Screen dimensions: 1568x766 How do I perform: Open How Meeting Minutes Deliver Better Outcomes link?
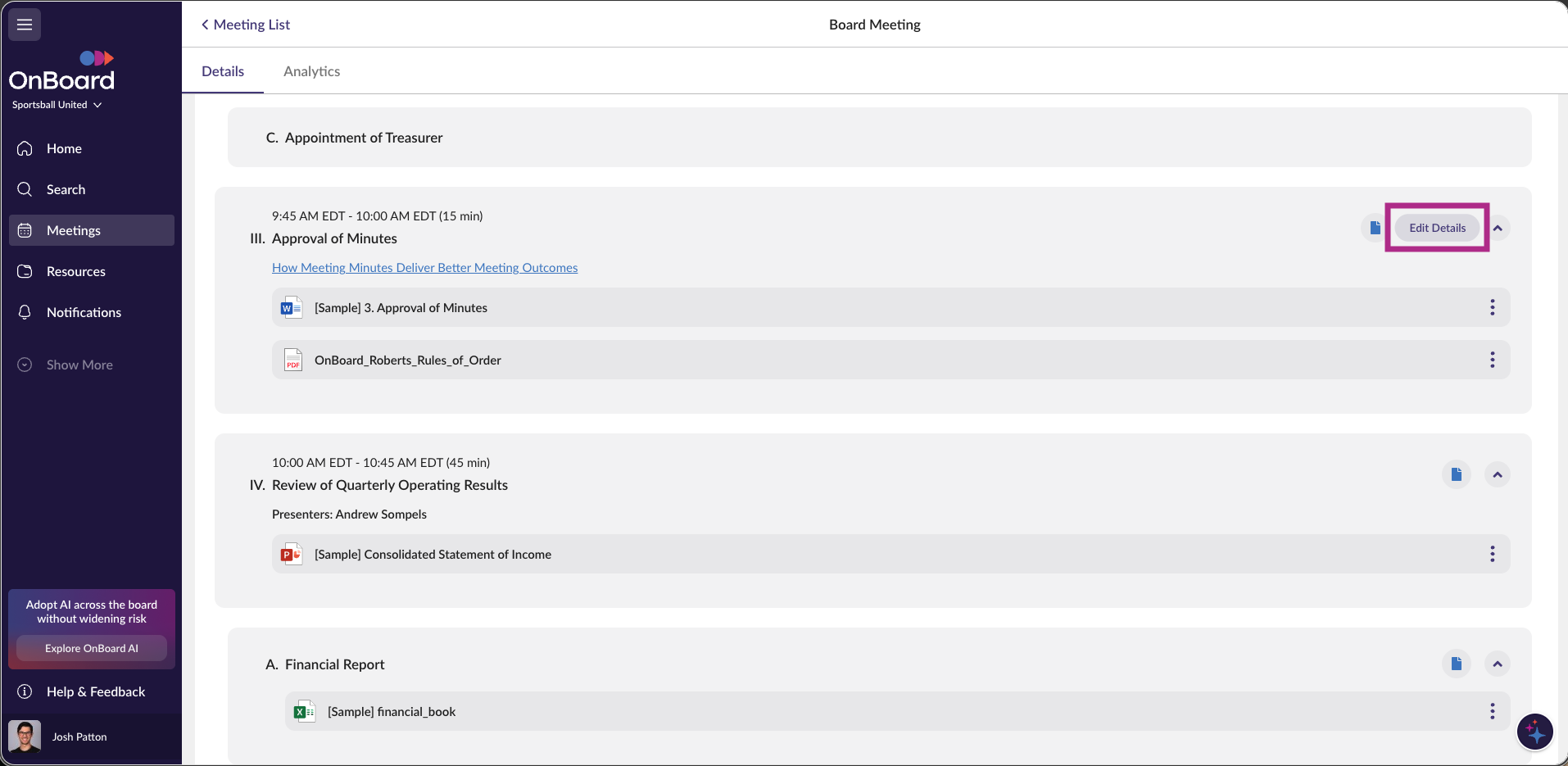pyautogui.click(x=424, y=268)
